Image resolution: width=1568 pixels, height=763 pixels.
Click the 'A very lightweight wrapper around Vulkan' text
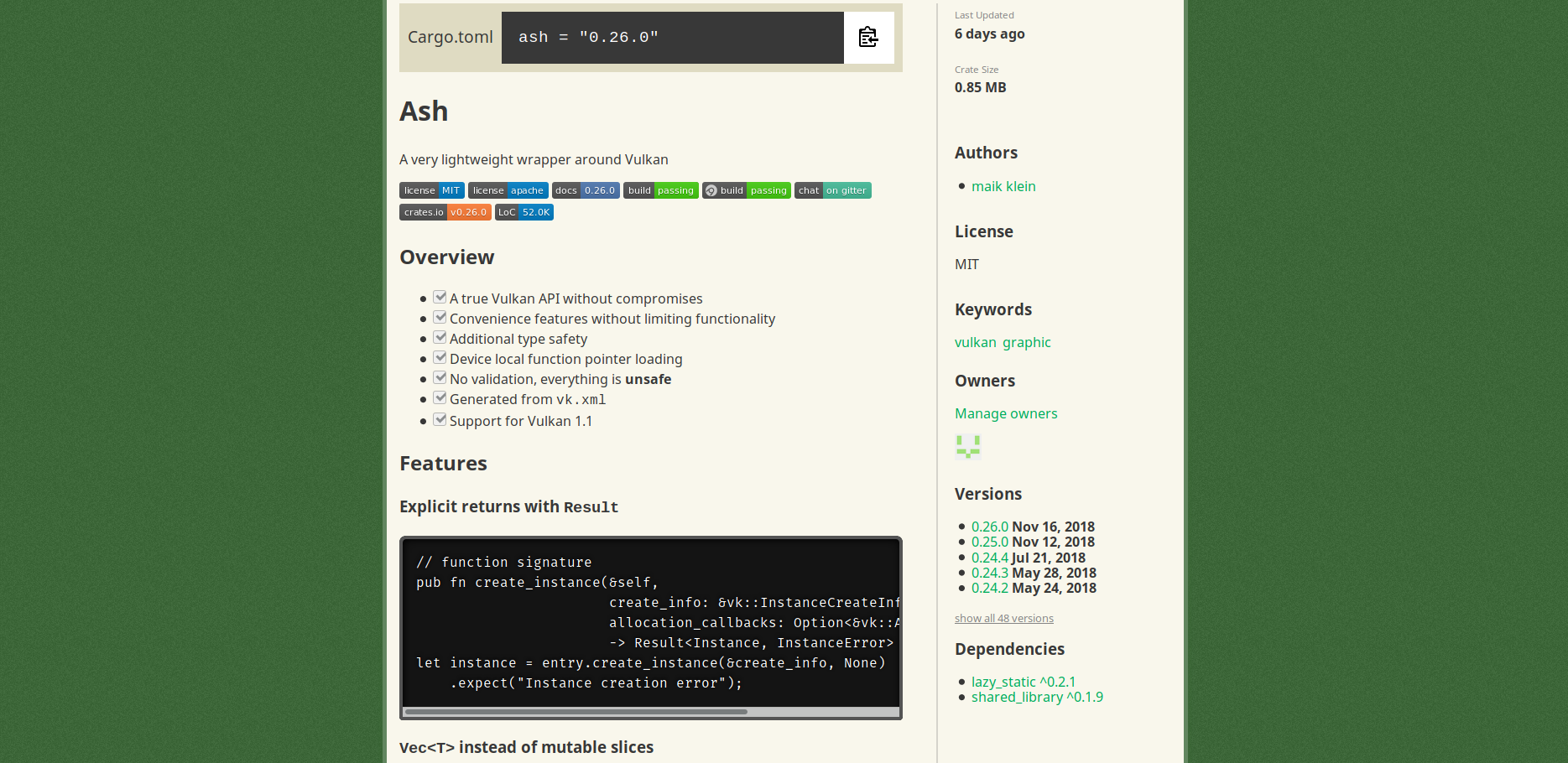pyautogui.click(x=534, y=159)
